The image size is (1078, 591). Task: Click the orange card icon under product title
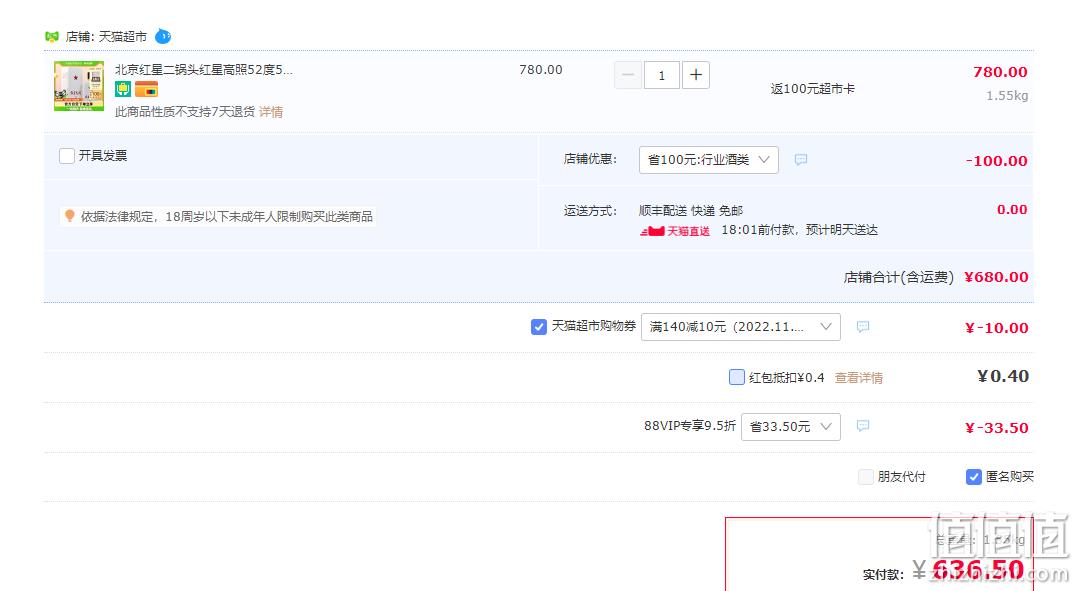coord(146,89)
